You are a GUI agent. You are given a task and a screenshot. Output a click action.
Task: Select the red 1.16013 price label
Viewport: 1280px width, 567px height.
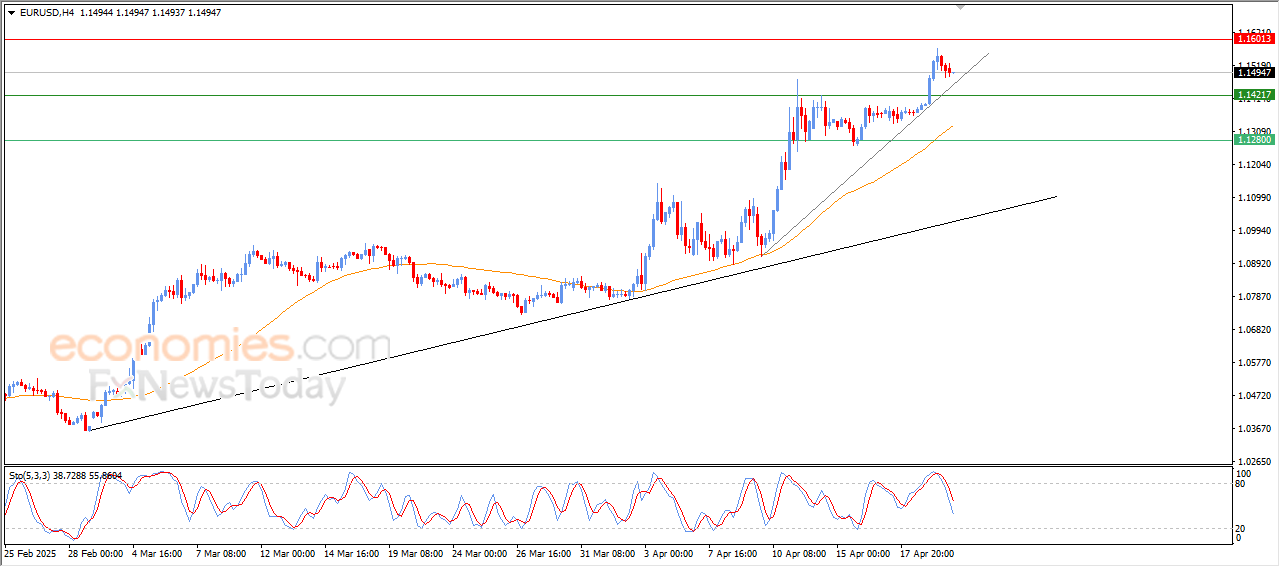click(x=1254, y=38)
